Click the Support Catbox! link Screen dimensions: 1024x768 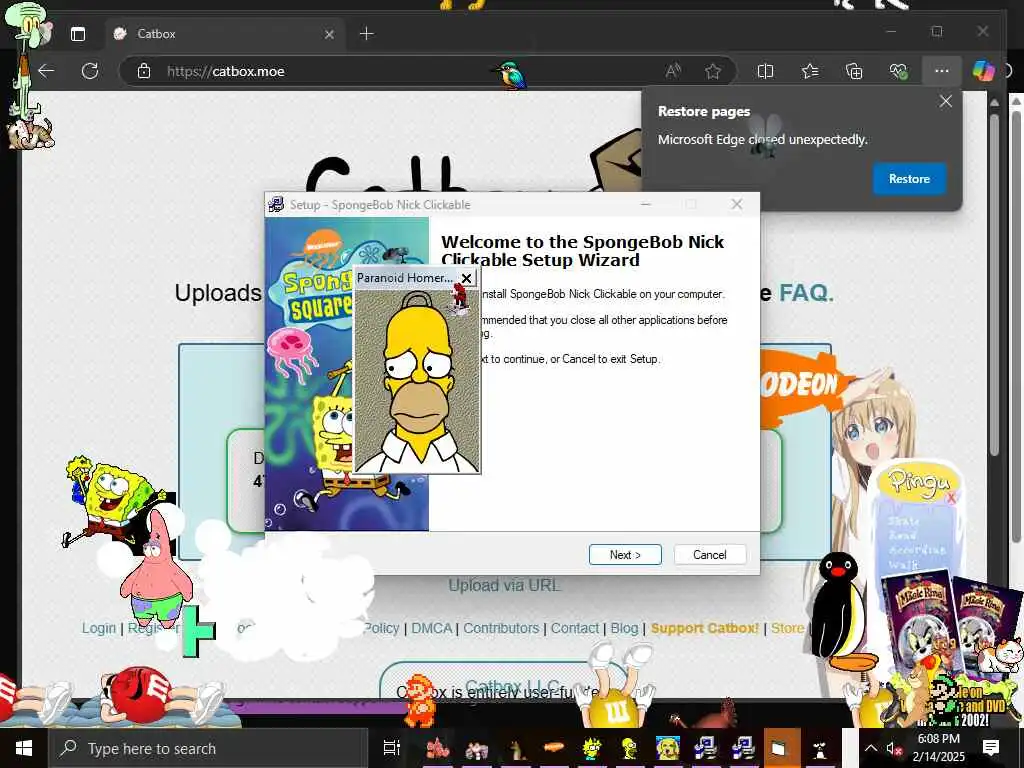[x=705, y=628]
